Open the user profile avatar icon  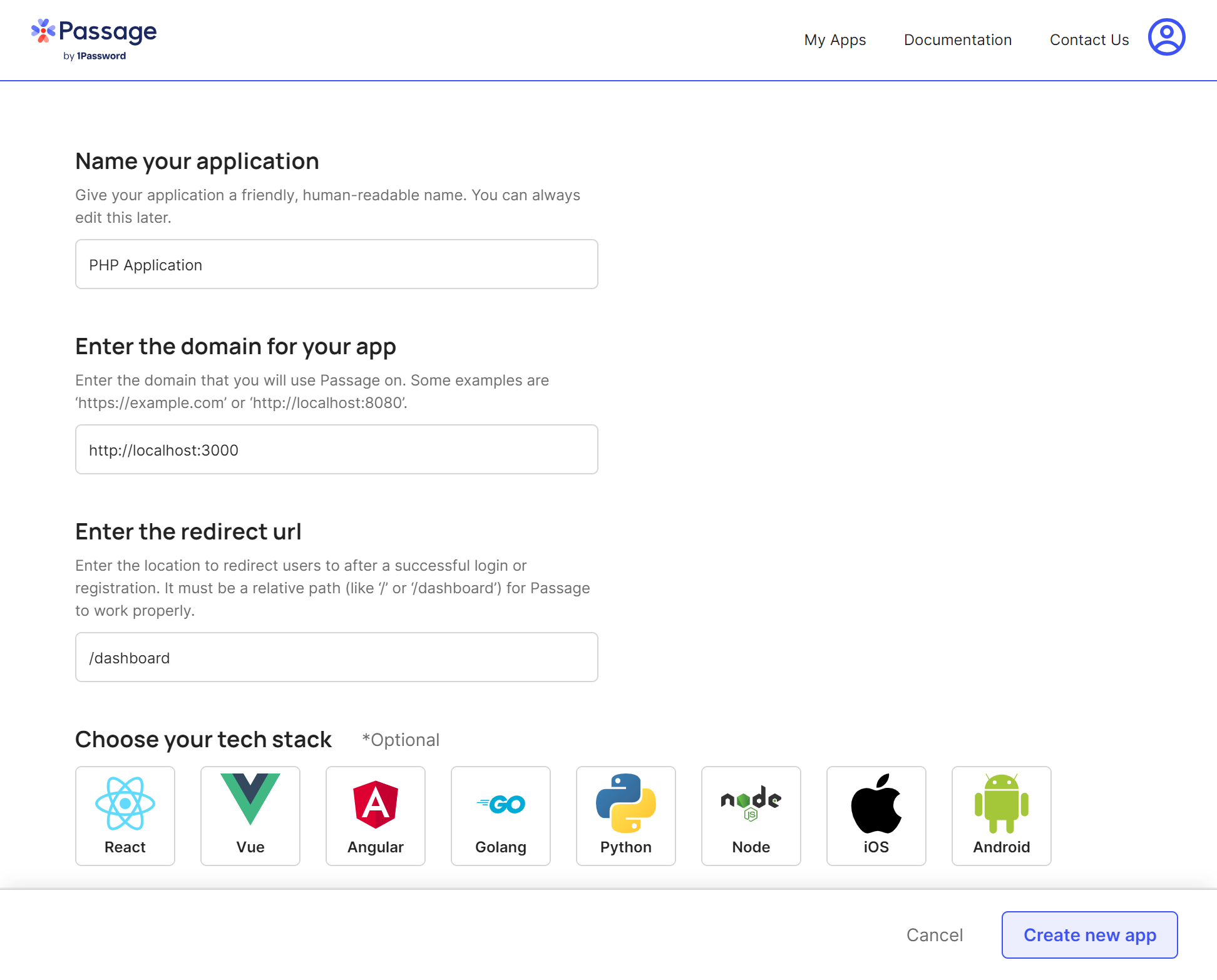[1166, 37]
